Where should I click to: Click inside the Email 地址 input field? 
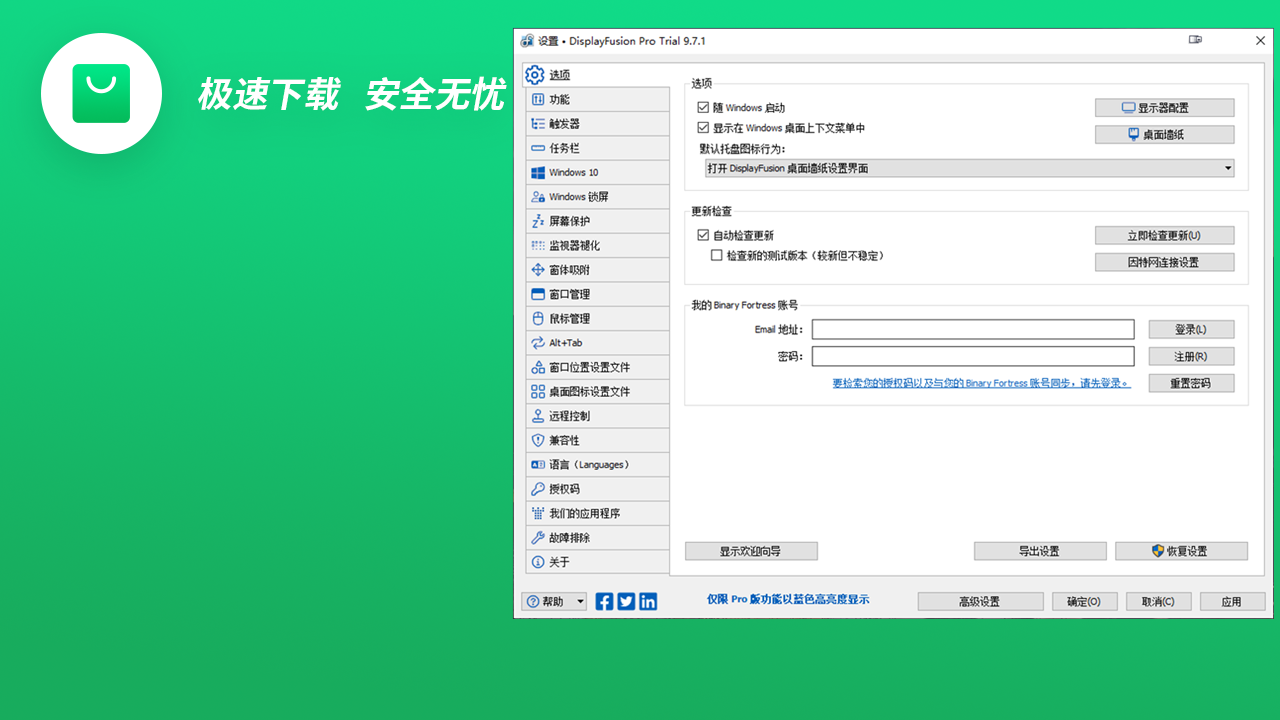(973, 329)
